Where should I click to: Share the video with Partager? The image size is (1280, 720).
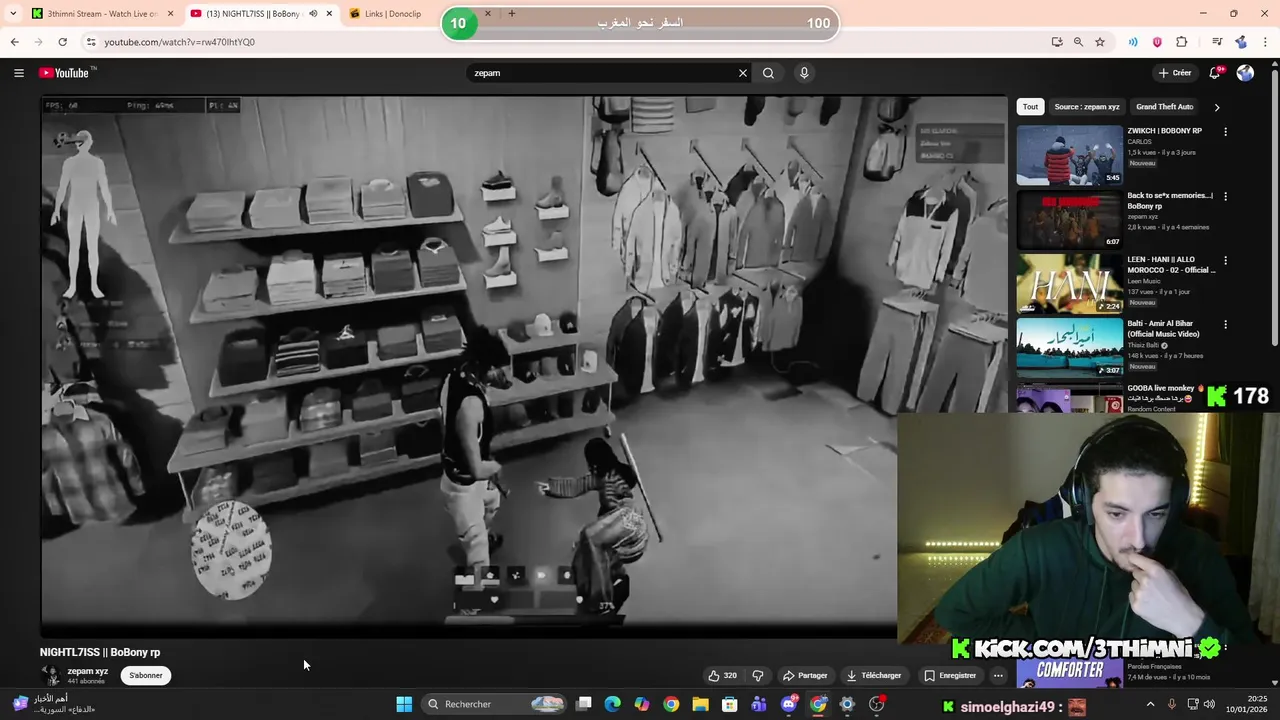click(805, 675)
